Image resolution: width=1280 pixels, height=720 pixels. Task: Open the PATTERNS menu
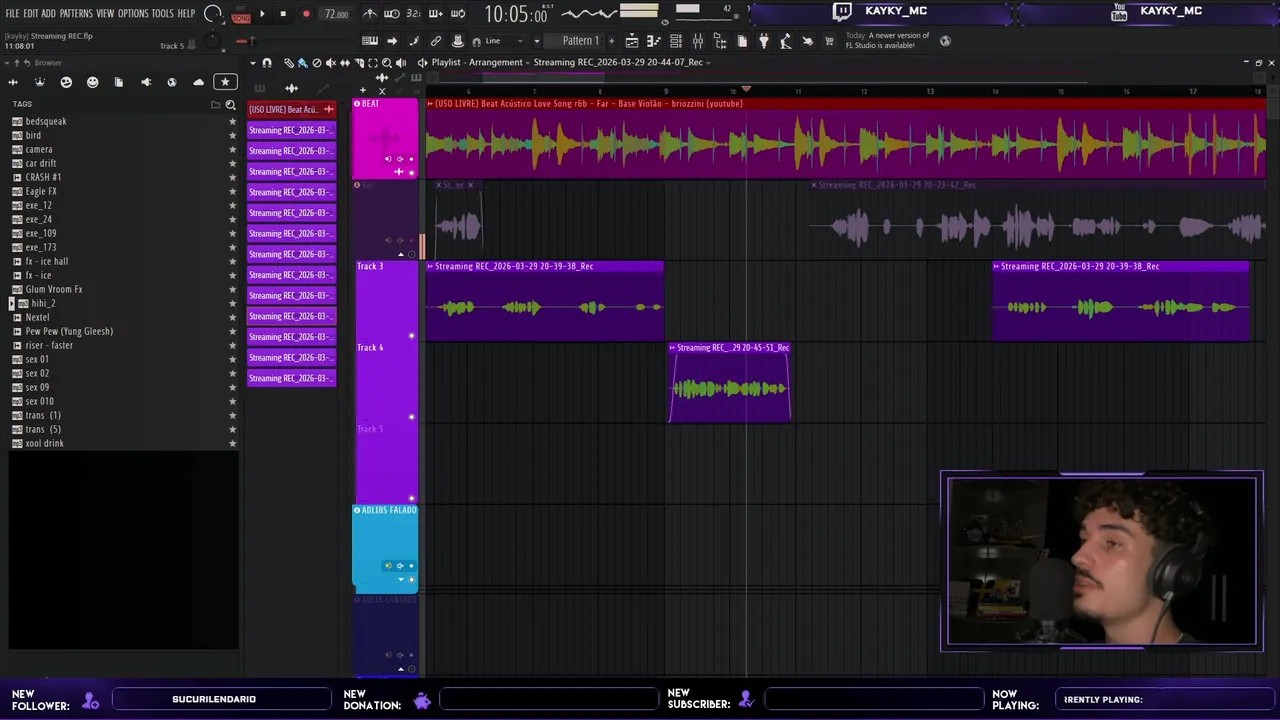[76, 14]
